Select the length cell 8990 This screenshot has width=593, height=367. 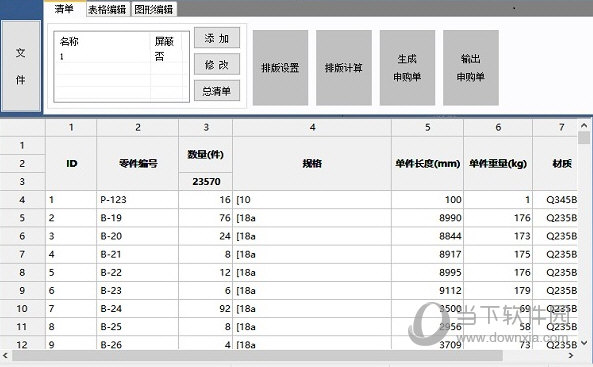(x=427, y=218)
